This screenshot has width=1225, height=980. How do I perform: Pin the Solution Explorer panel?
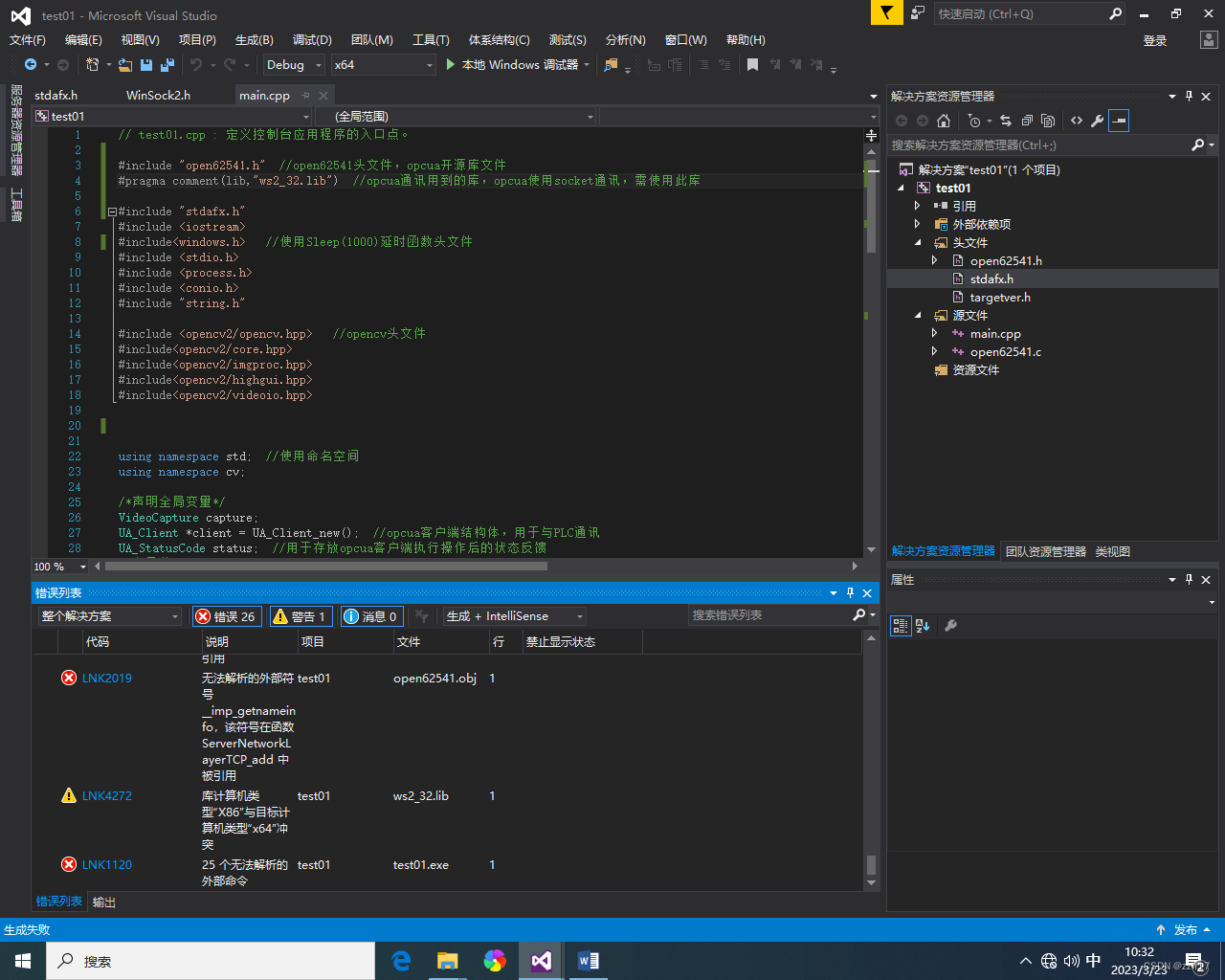pos(1189,96)
